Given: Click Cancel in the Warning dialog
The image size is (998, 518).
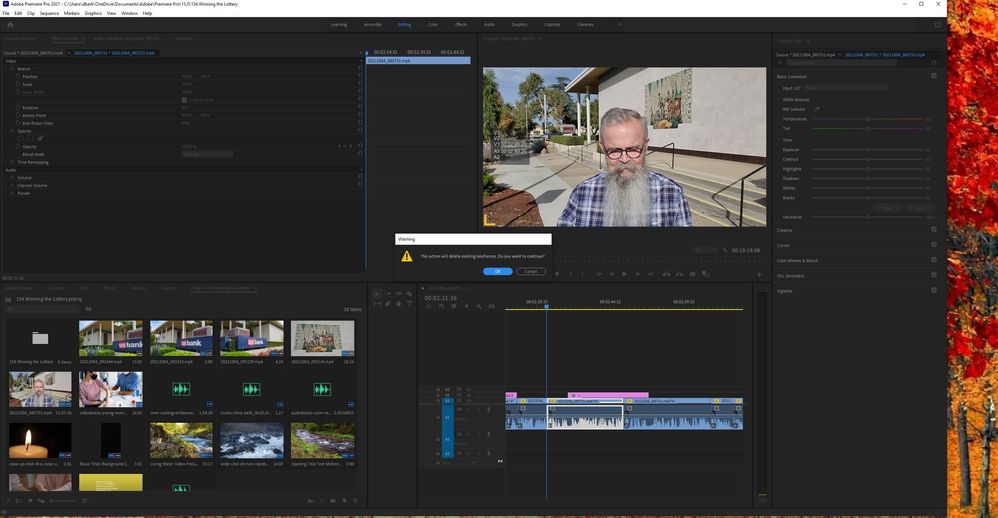Looking at the screenshot, I should pyautogui.click(x=530, y=271).
